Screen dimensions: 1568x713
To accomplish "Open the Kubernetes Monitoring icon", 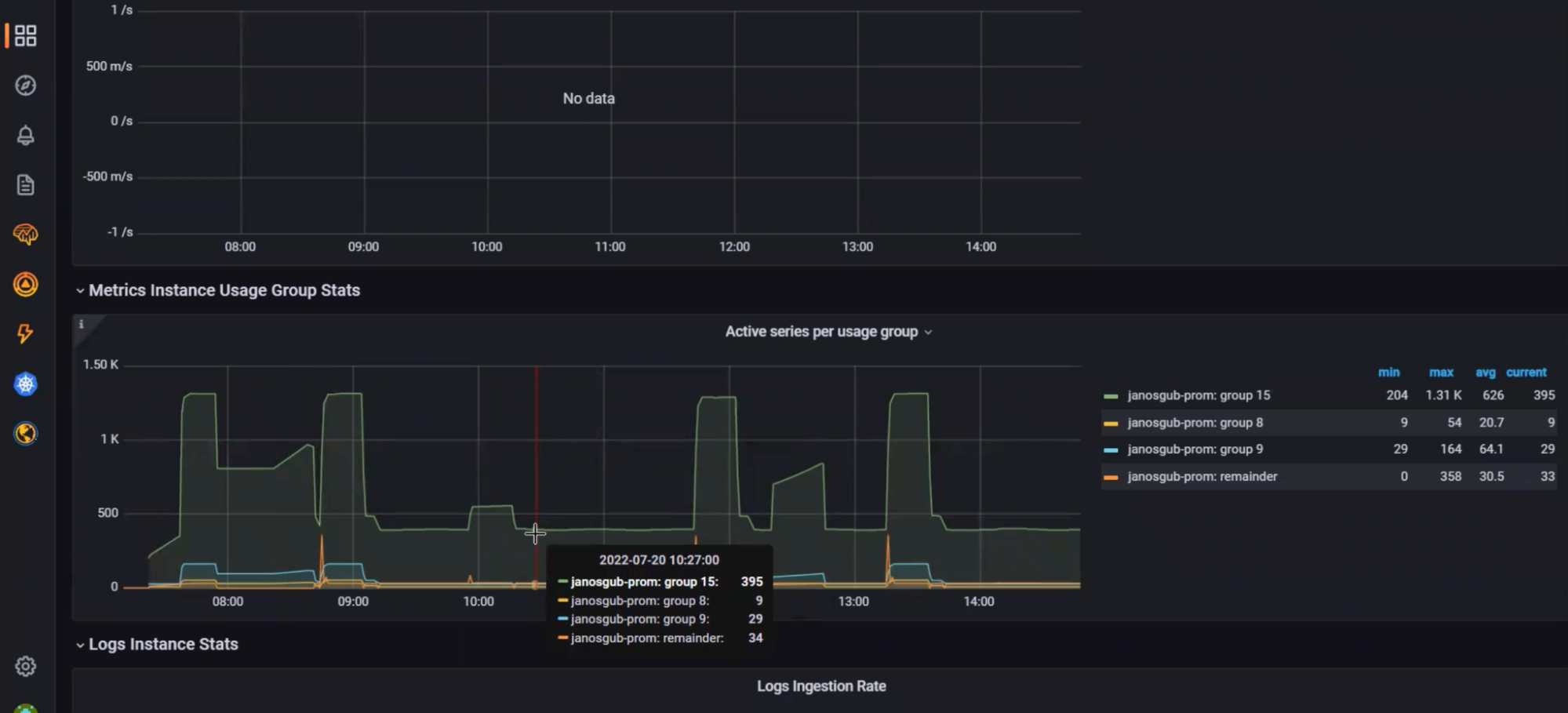I will pos(26,384).
